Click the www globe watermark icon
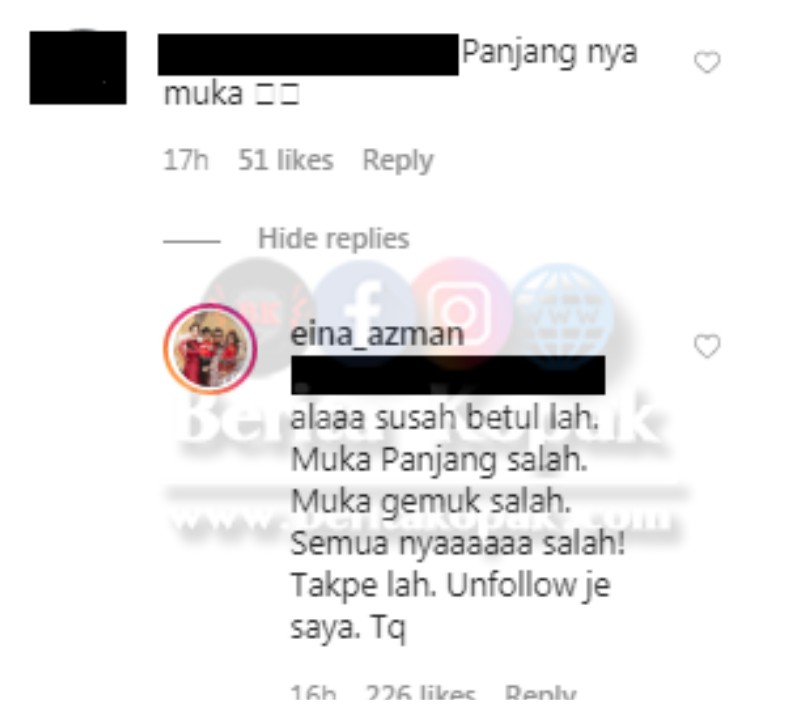This screenshot has width=800, height=714. pyautogui.click(x=561, y=314)
